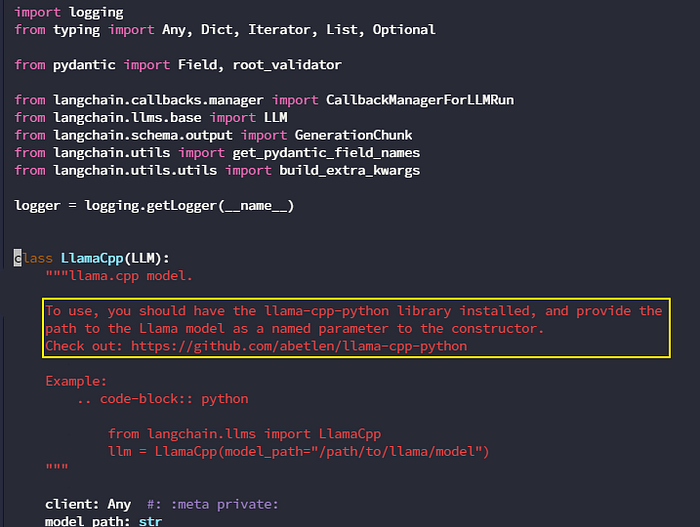This screenshot has height=527, width=700.
Task: Click the 'import logging' statement
Action: 69,12
